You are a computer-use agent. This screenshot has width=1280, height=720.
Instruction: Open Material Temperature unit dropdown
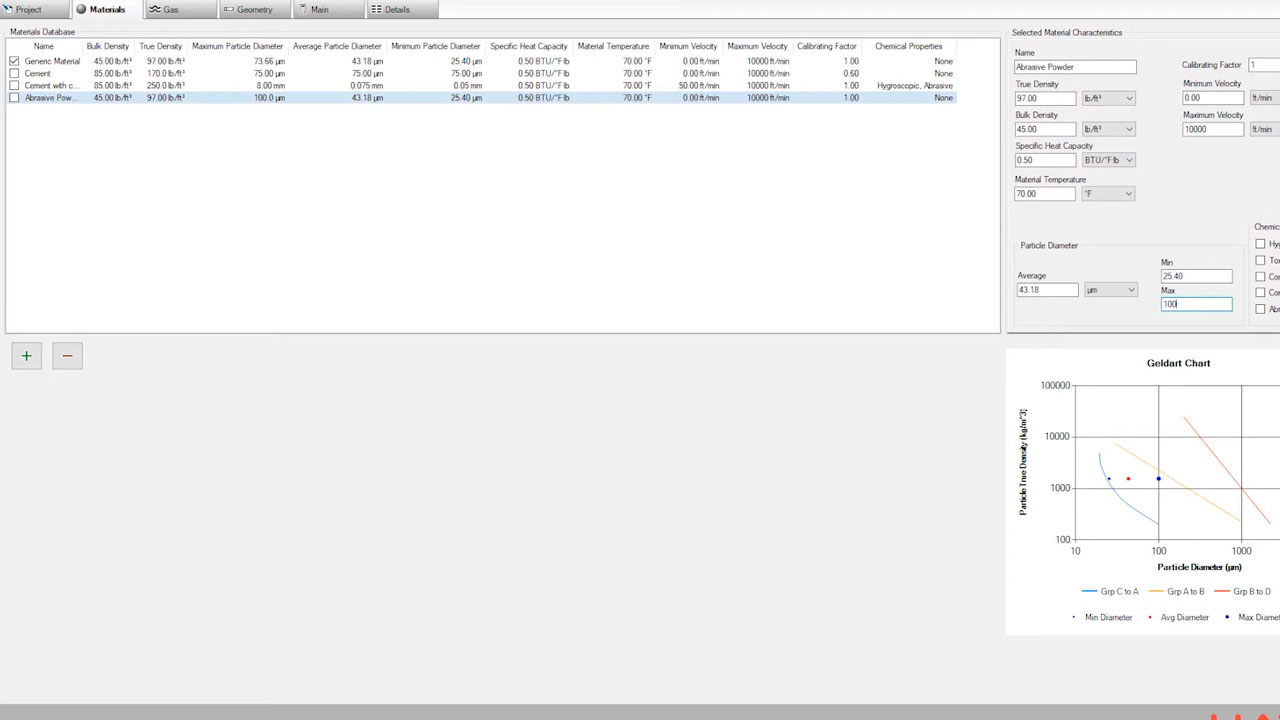tap(1108, 194)
